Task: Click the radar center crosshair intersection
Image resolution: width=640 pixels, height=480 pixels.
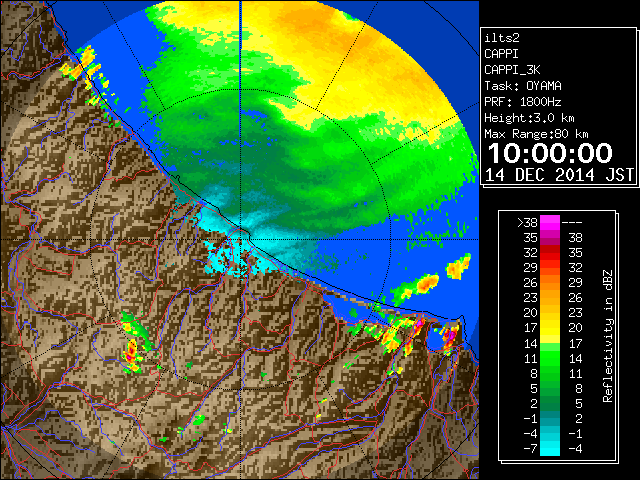Action: (241, 240)
